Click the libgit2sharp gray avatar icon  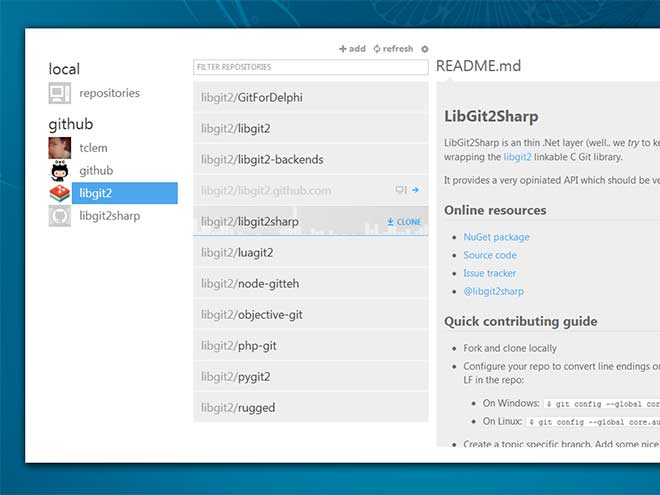(59, 216)
